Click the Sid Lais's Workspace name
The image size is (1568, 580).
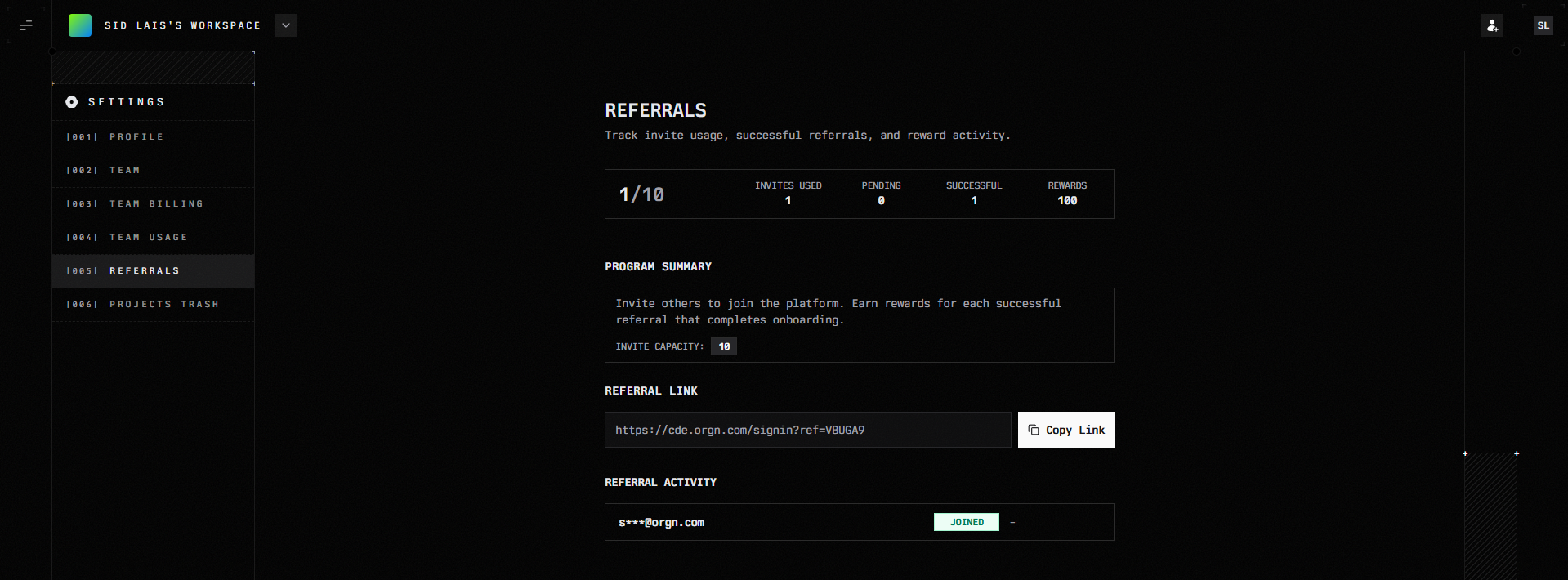[x=182, y=25]
